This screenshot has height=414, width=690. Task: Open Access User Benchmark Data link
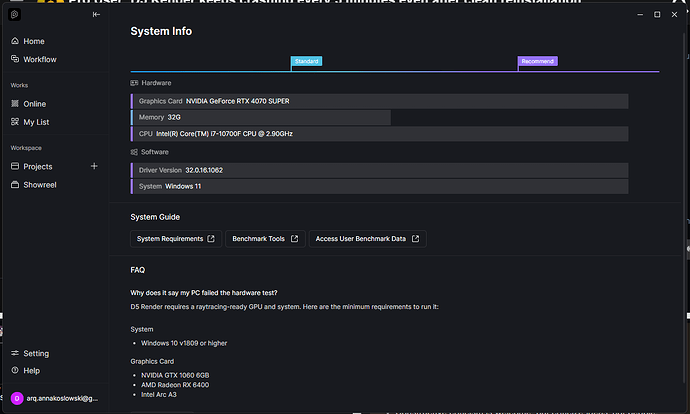tap(367, 239)
